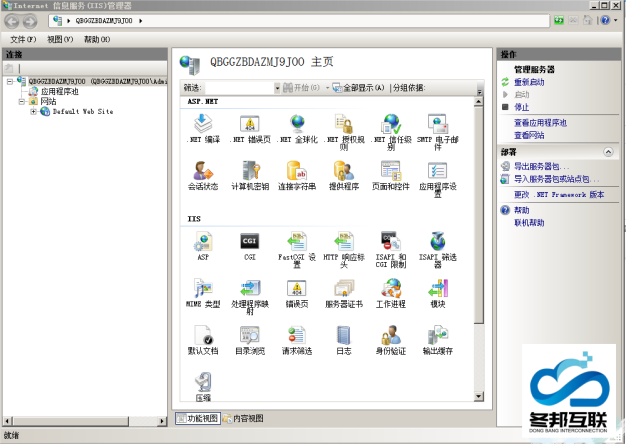Open the 默认文档 icon
Viewport: 626px width, 445px height.
coord(203,340)
